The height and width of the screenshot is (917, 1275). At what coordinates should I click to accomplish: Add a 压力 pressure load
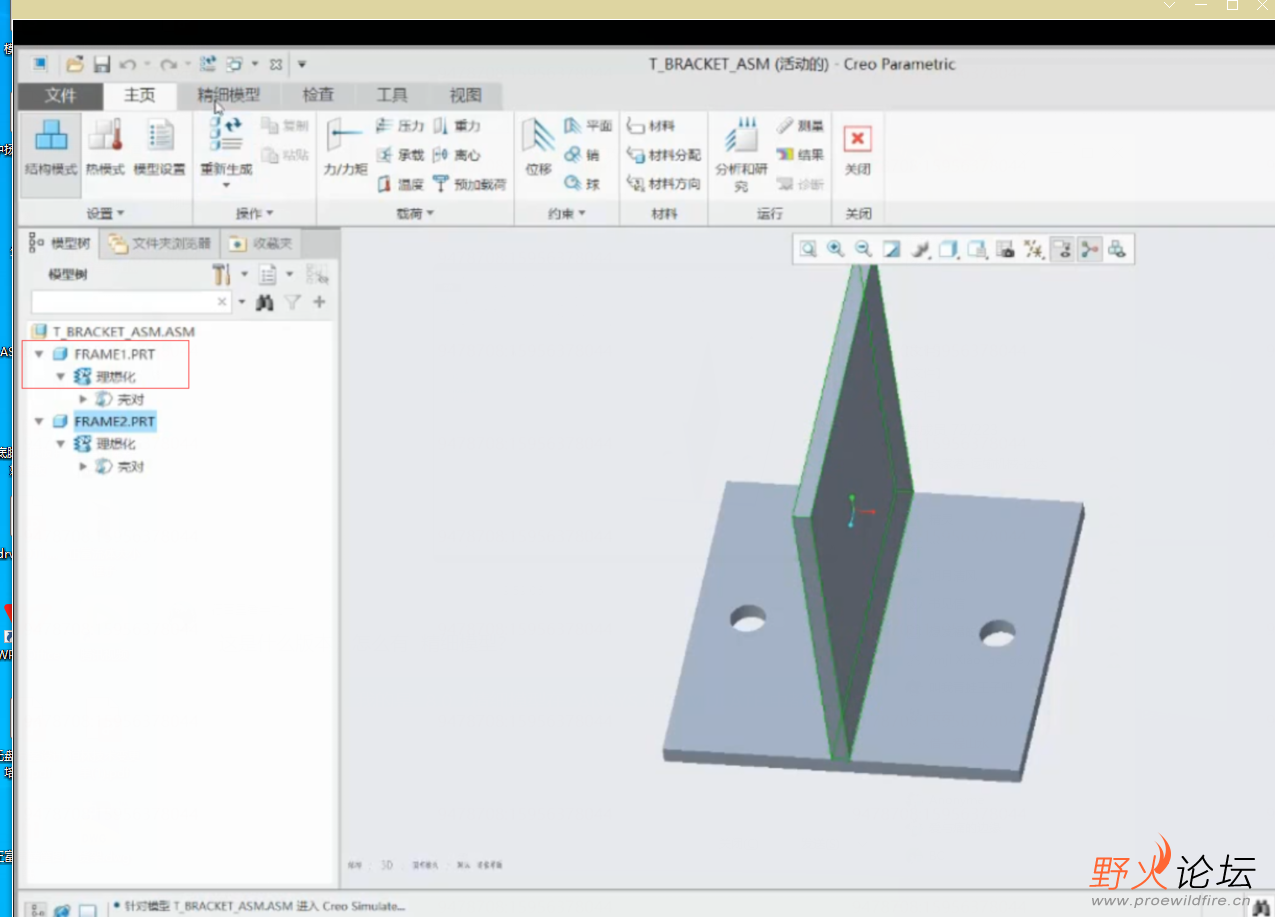click(400, 126)
